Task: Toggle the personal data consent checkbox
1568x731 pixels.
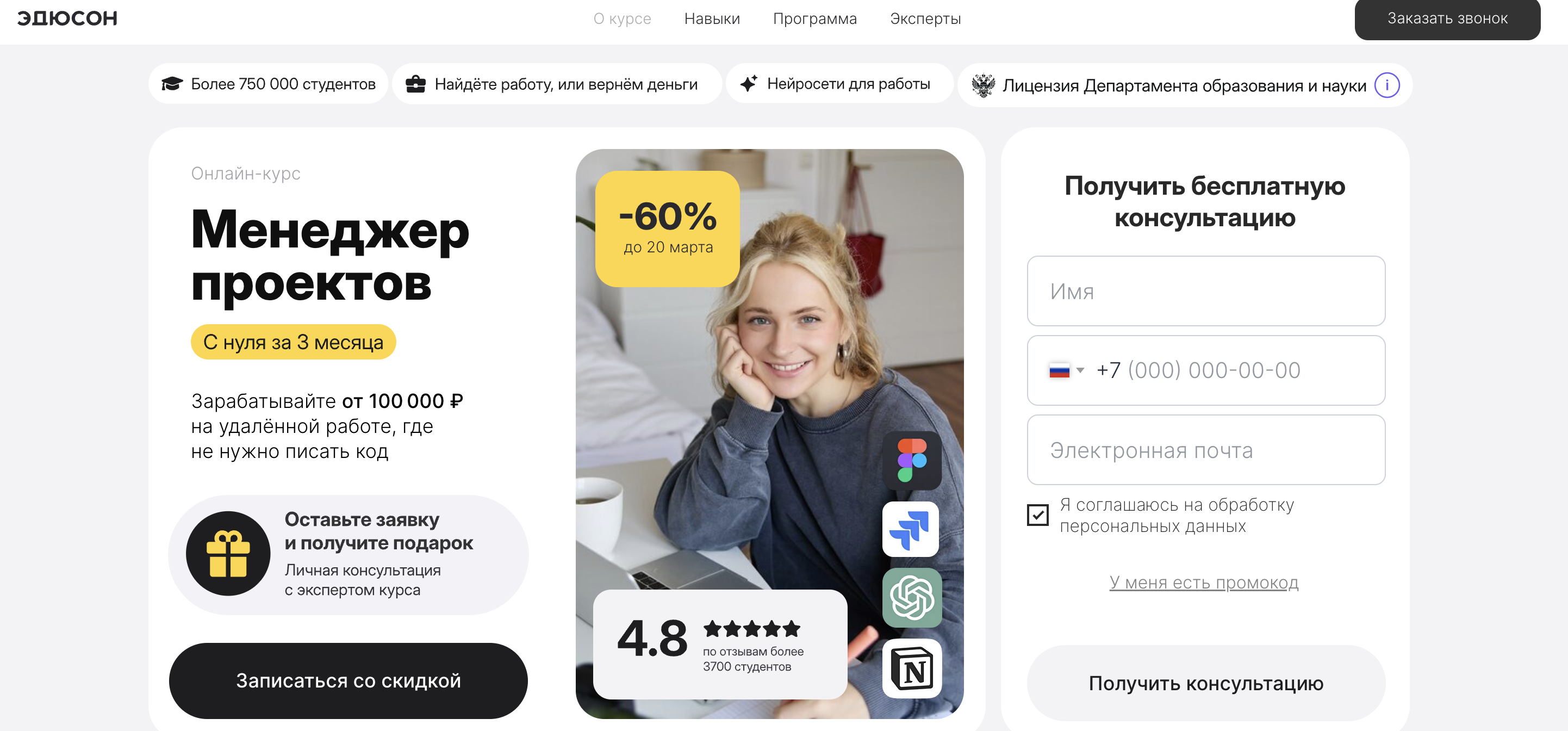Action: point(1037,515)
